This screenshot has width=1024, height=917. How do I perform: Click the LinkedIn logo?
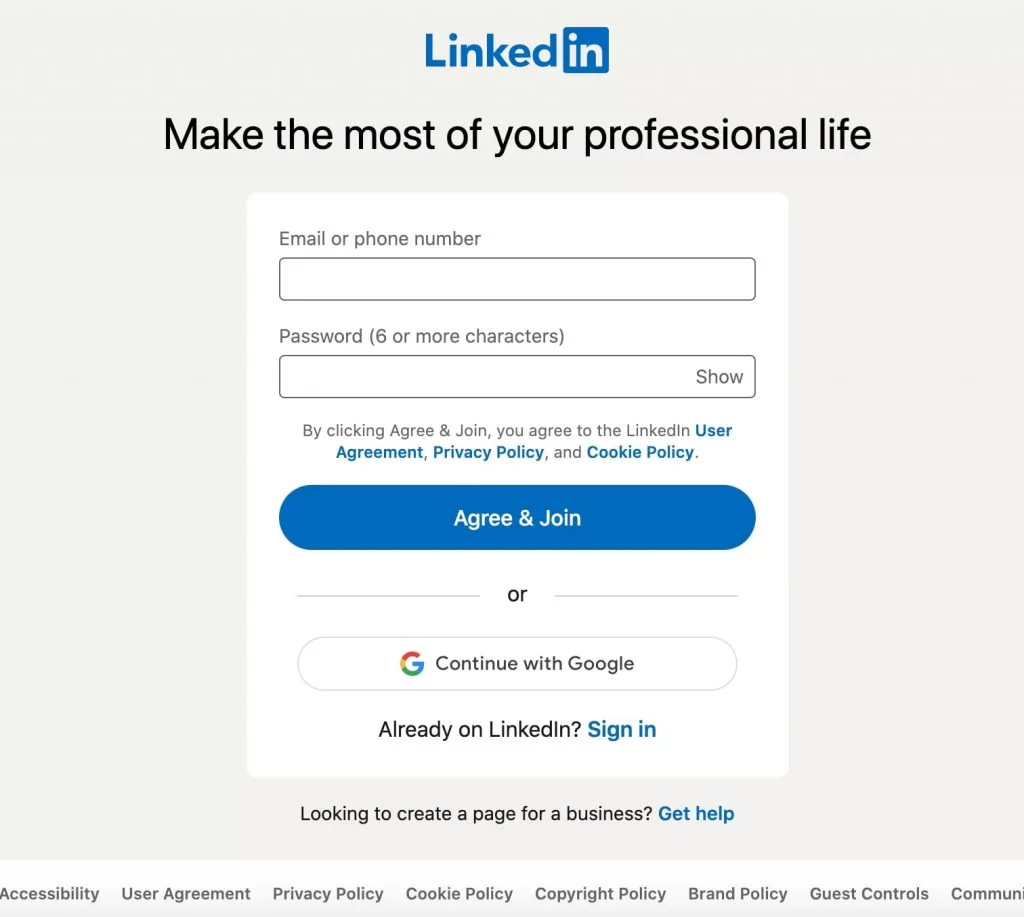[x=517, y=50]
